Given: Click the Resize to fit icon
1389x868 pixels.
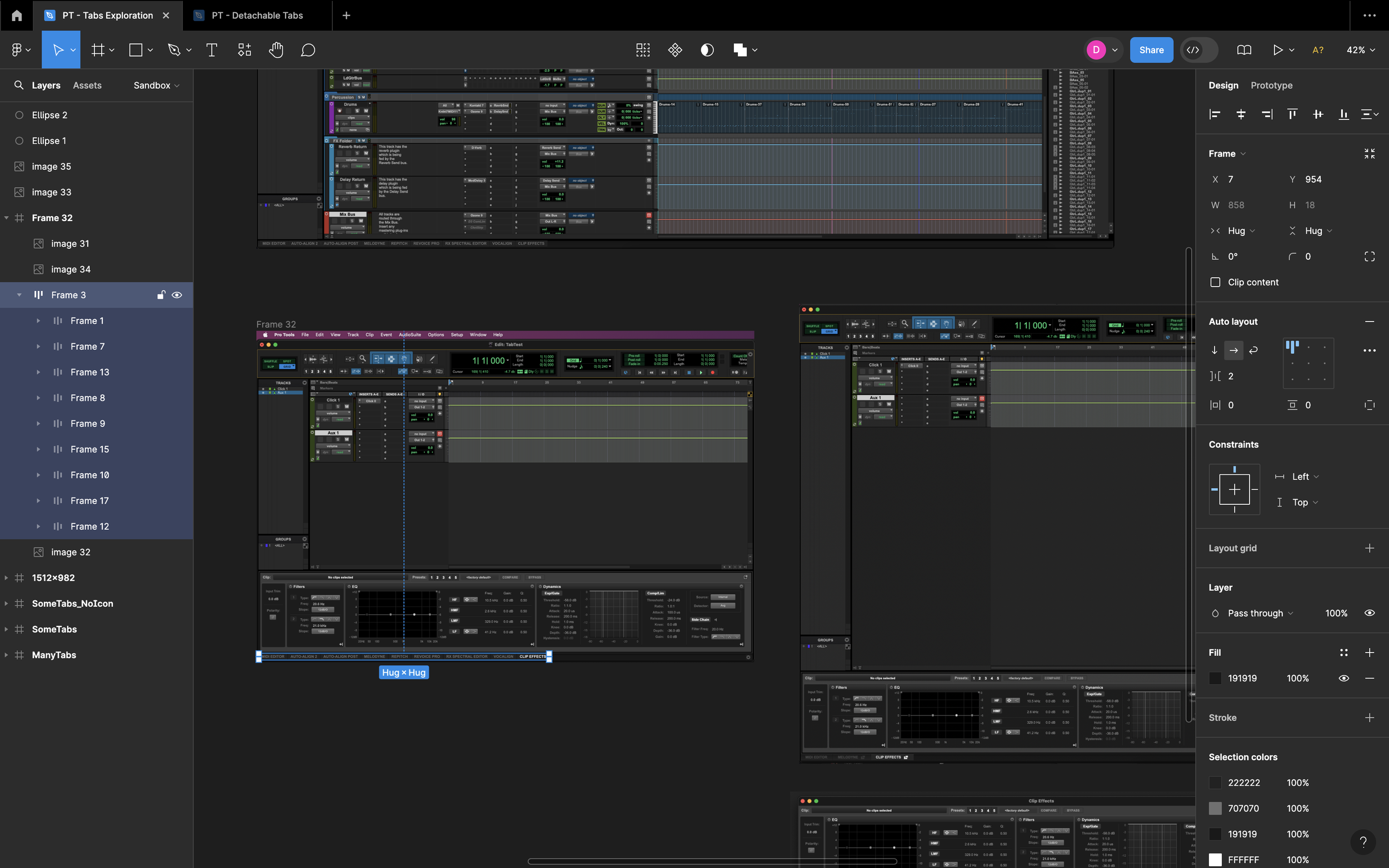Looking at the screenshot, I should 1370,154.
